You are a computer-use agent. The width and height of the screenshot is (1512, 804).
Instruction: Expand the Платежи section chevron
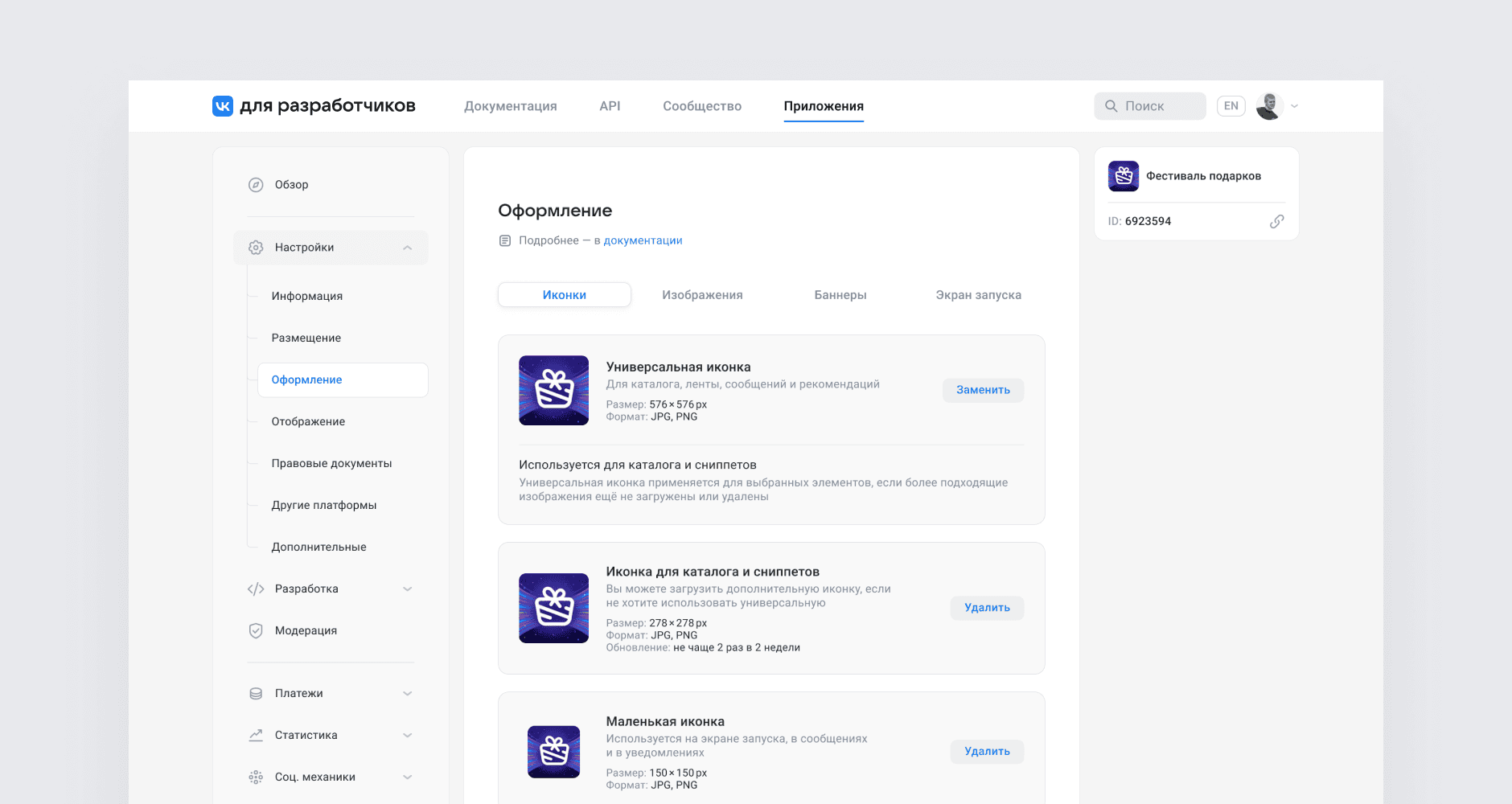click(408, 694)
